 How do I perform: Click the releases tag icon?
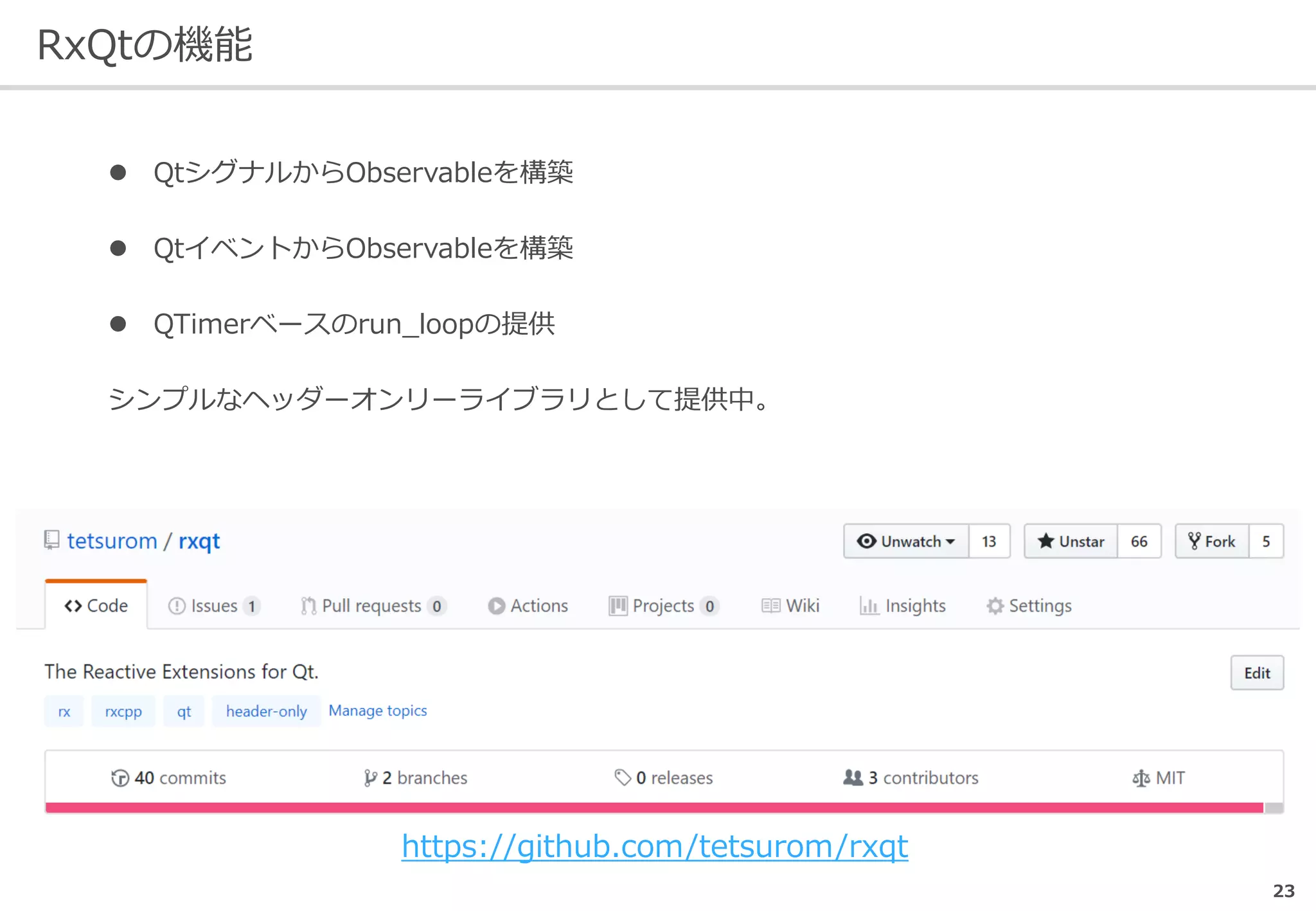[x=623, y=778]
